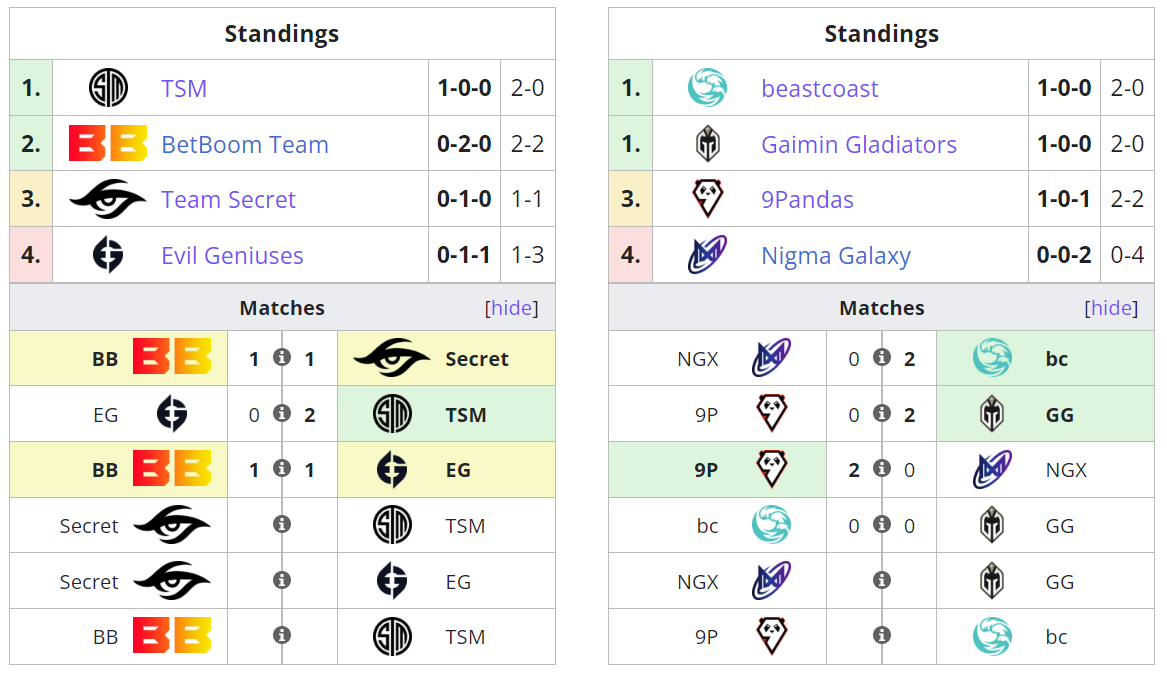Click the 9Pandas logo in standings
The height and width of the screenshot is (679, 1167).
707,199
